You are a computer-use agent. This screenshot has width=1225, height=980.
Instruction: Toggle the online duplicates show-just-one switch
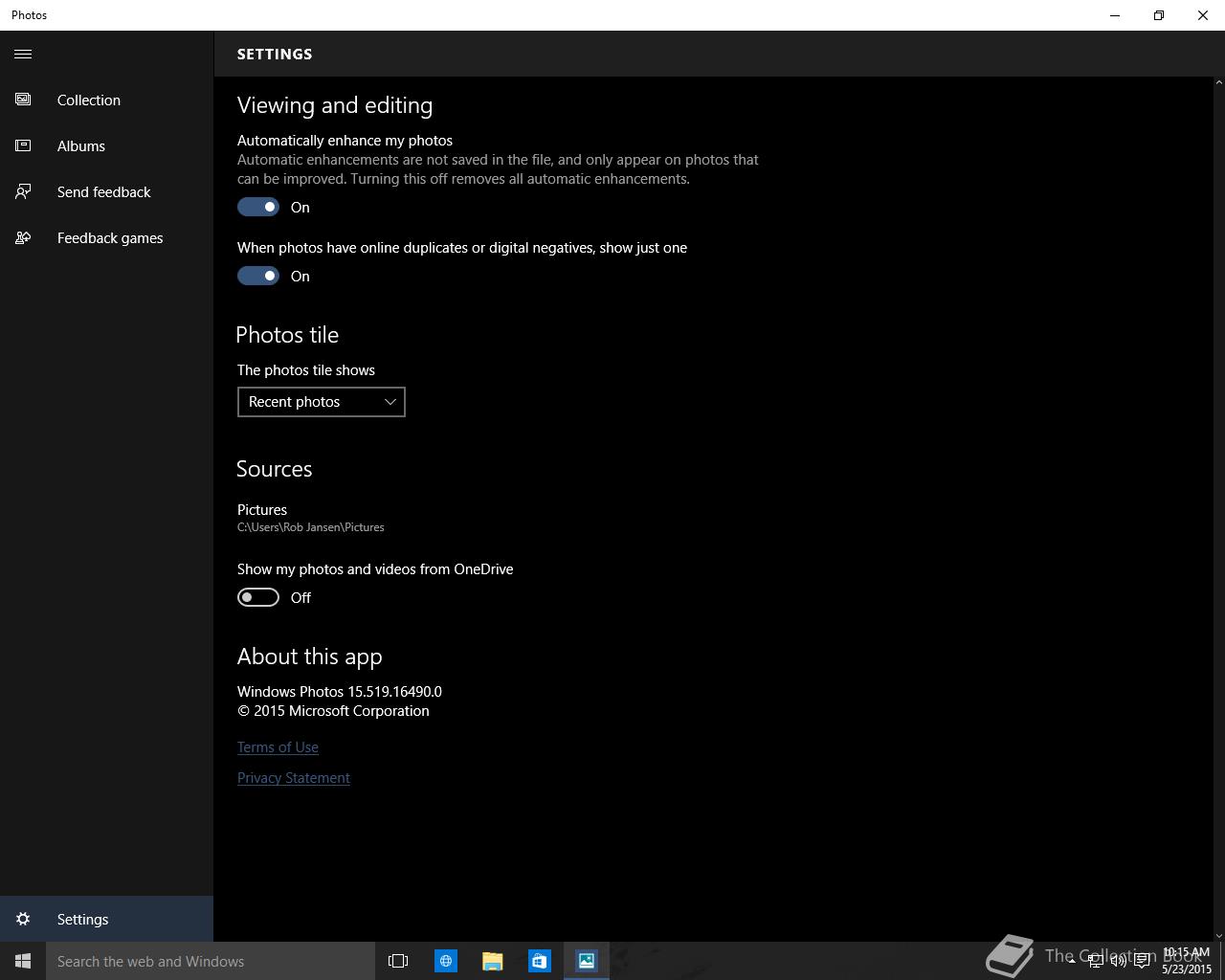pyautogui.click(x=258, y=276)
